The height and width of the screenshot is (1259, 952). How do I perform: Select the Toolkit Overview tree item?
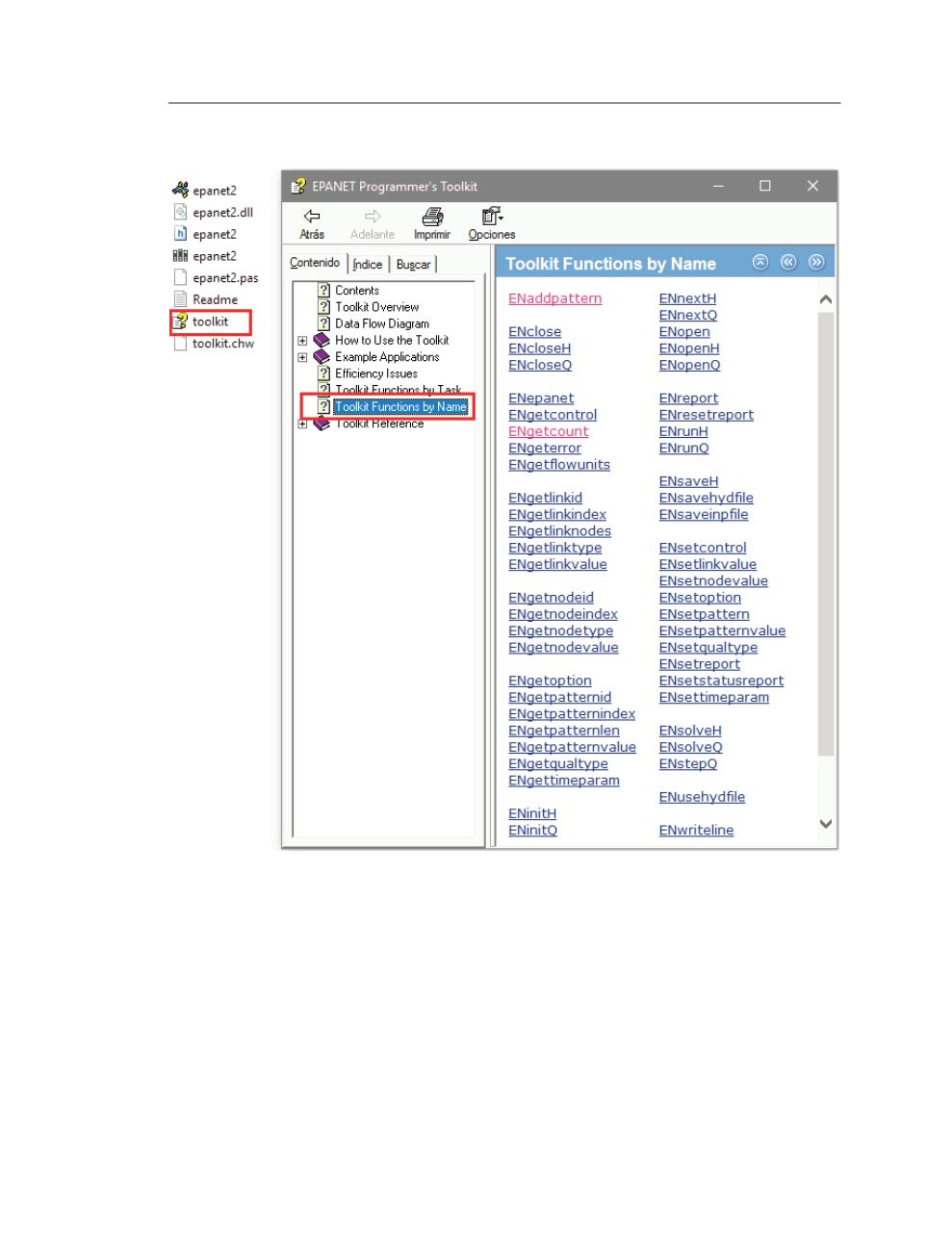376,307
